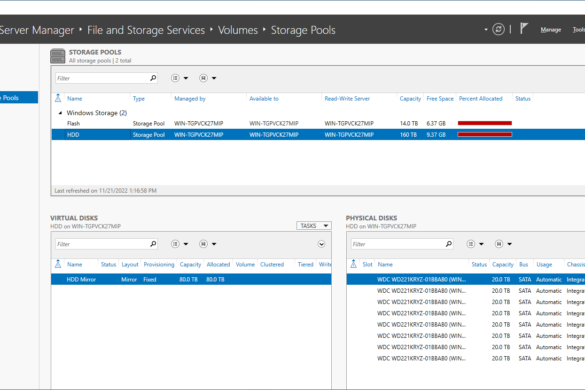Click the Physical Disks filter text box
585x390 pixels.
point(398,244)
